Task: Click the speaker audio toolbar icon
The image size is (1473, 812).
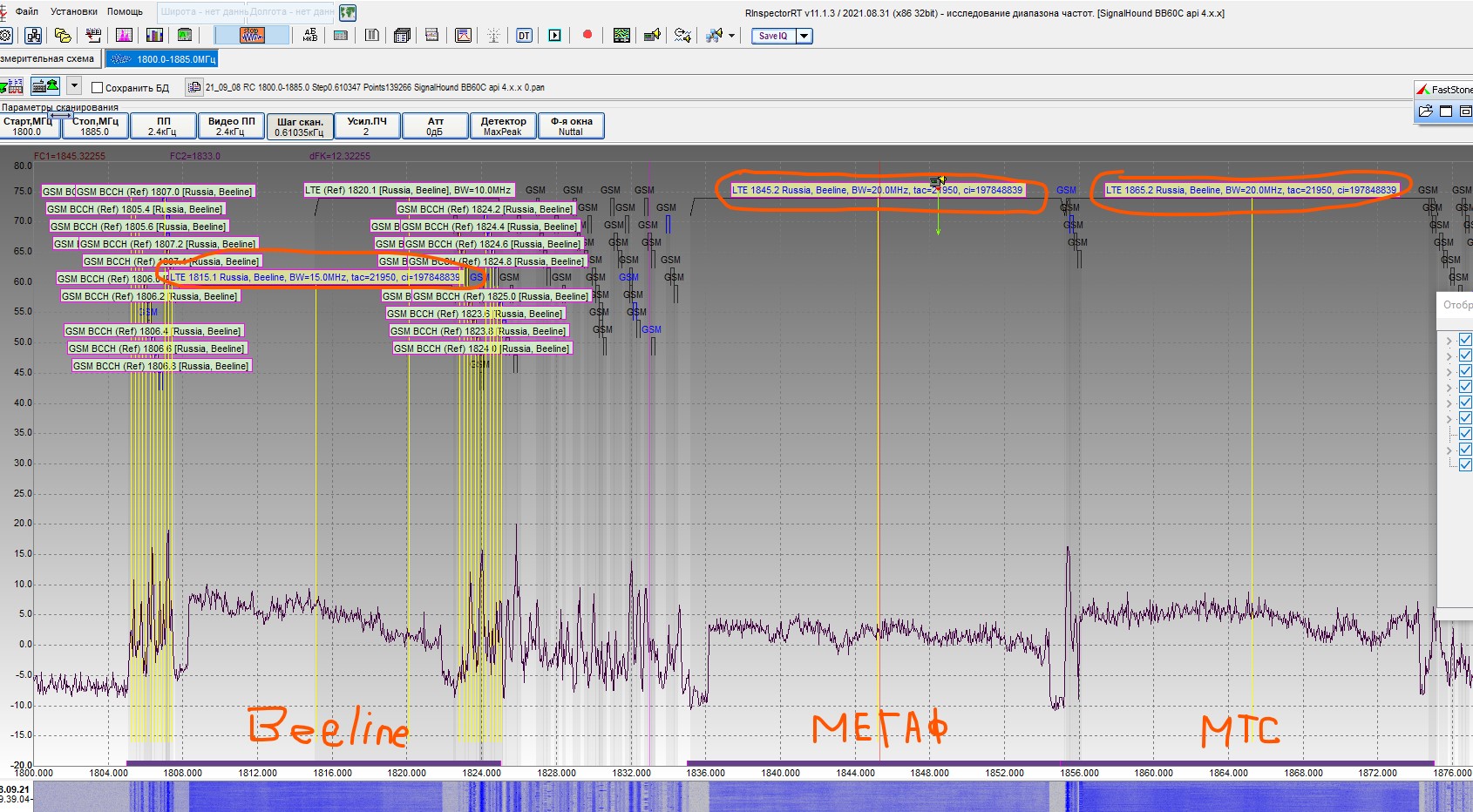Action: pyautogui.click(x=651, y=36)
